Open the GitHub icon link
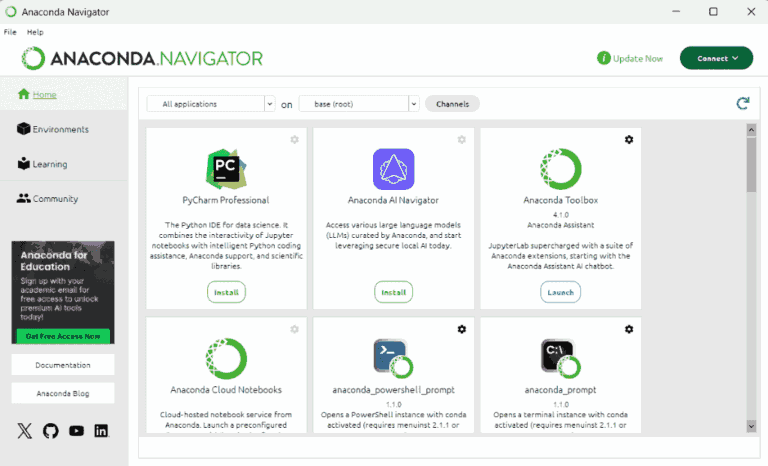The height and width of the screenshot is (466, 768). click(x=51, y=431)
